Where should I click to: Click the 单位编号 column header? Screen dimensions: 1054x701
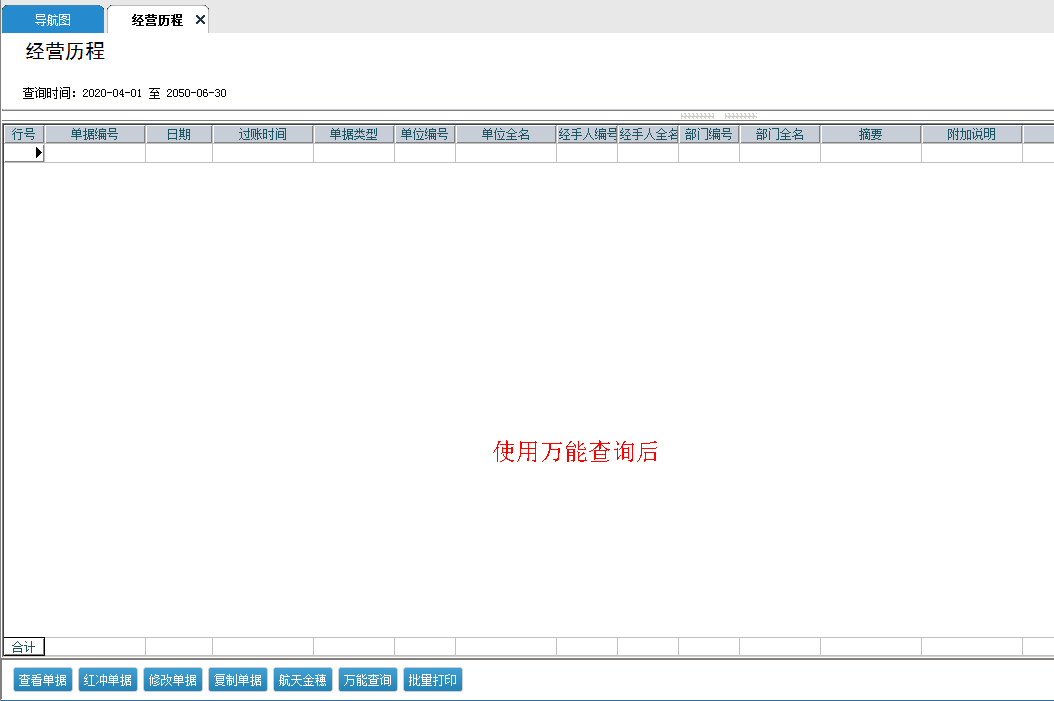point(425,134)
